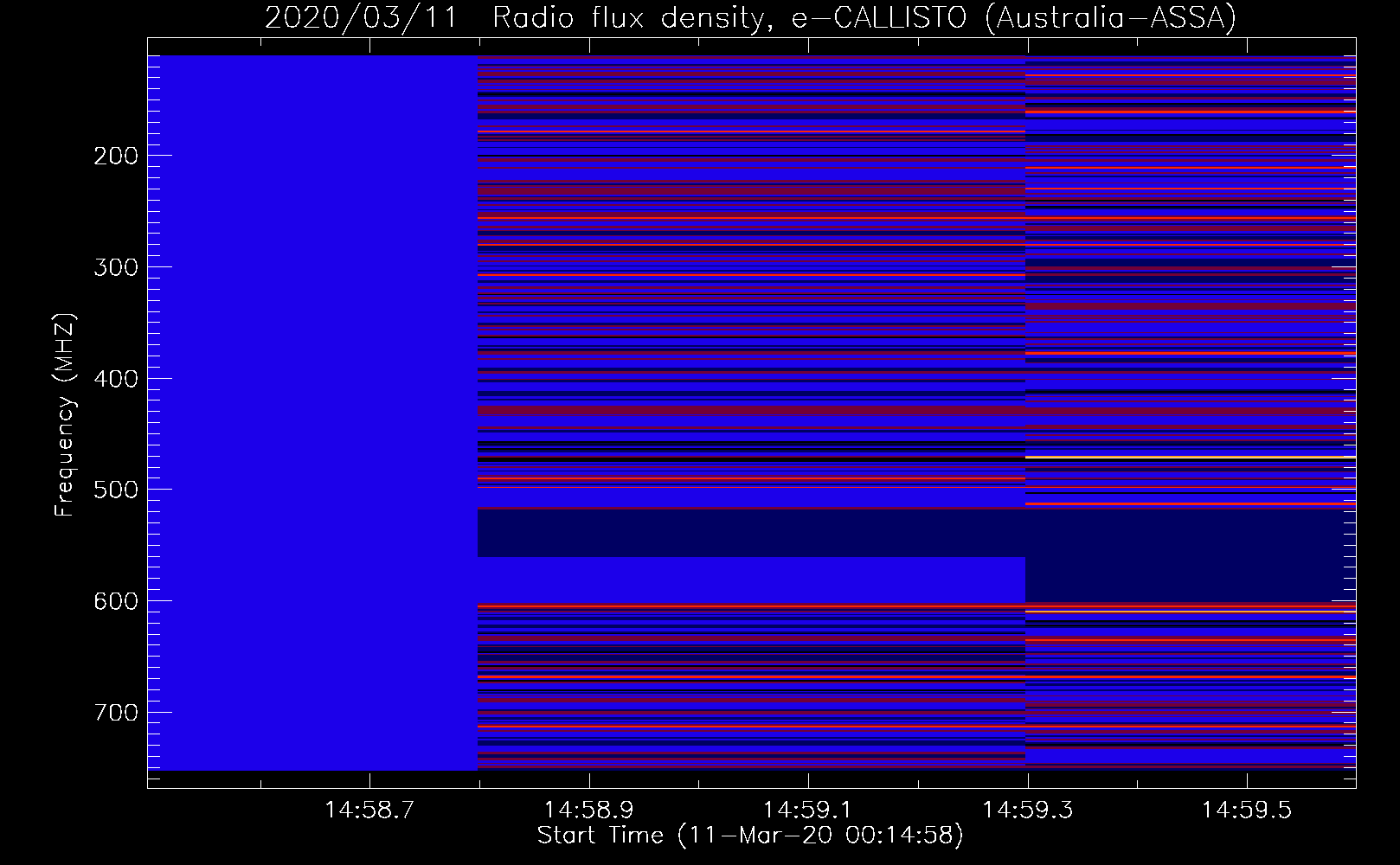The width and height of the screenshot is (1400, 865).
Task: Click the 14:59.3 time tick label
Action: 1027,811
